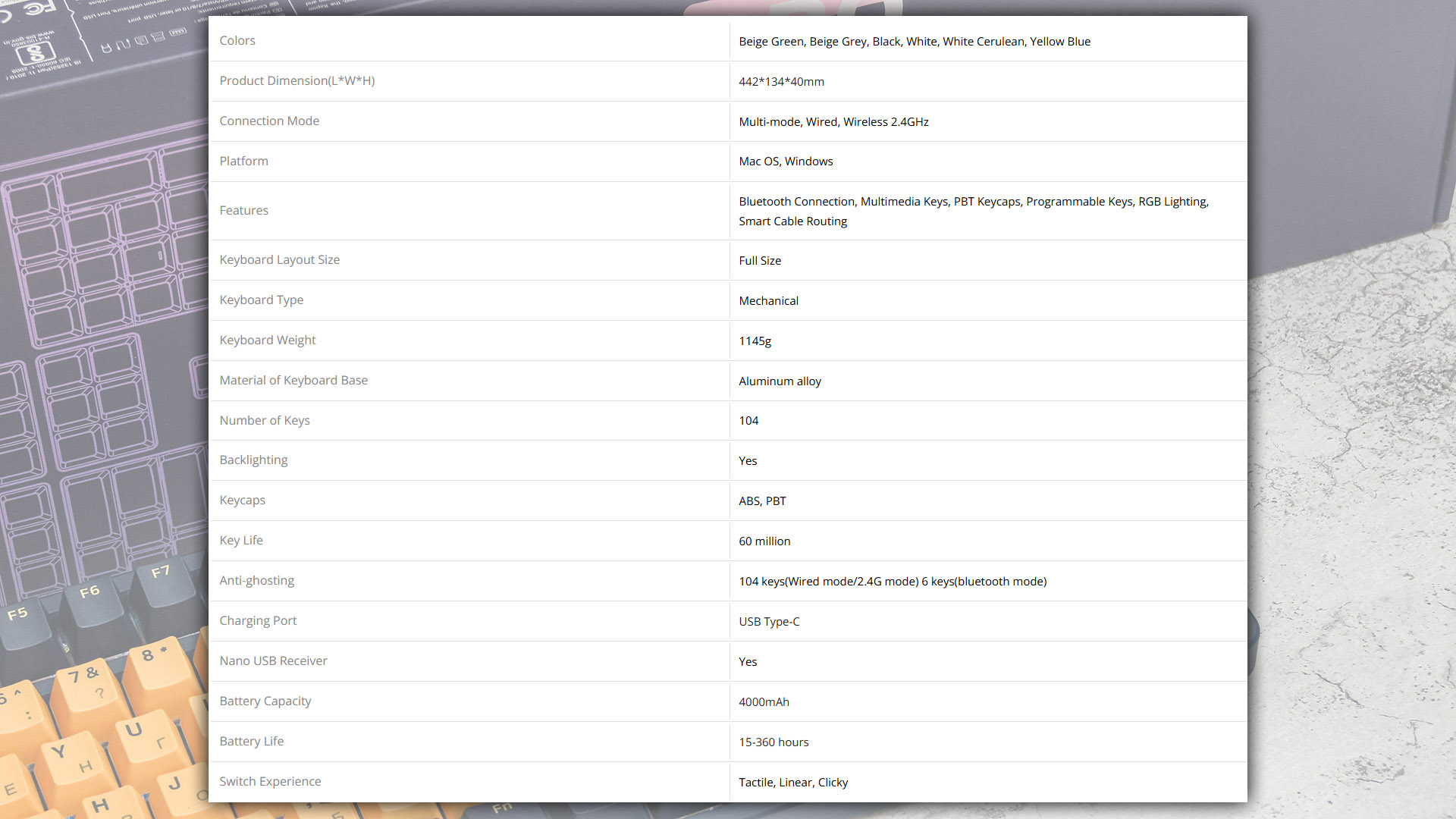Click the USB Type-C charging port value
1456x819 pixels.
click(x=769, y=622)
